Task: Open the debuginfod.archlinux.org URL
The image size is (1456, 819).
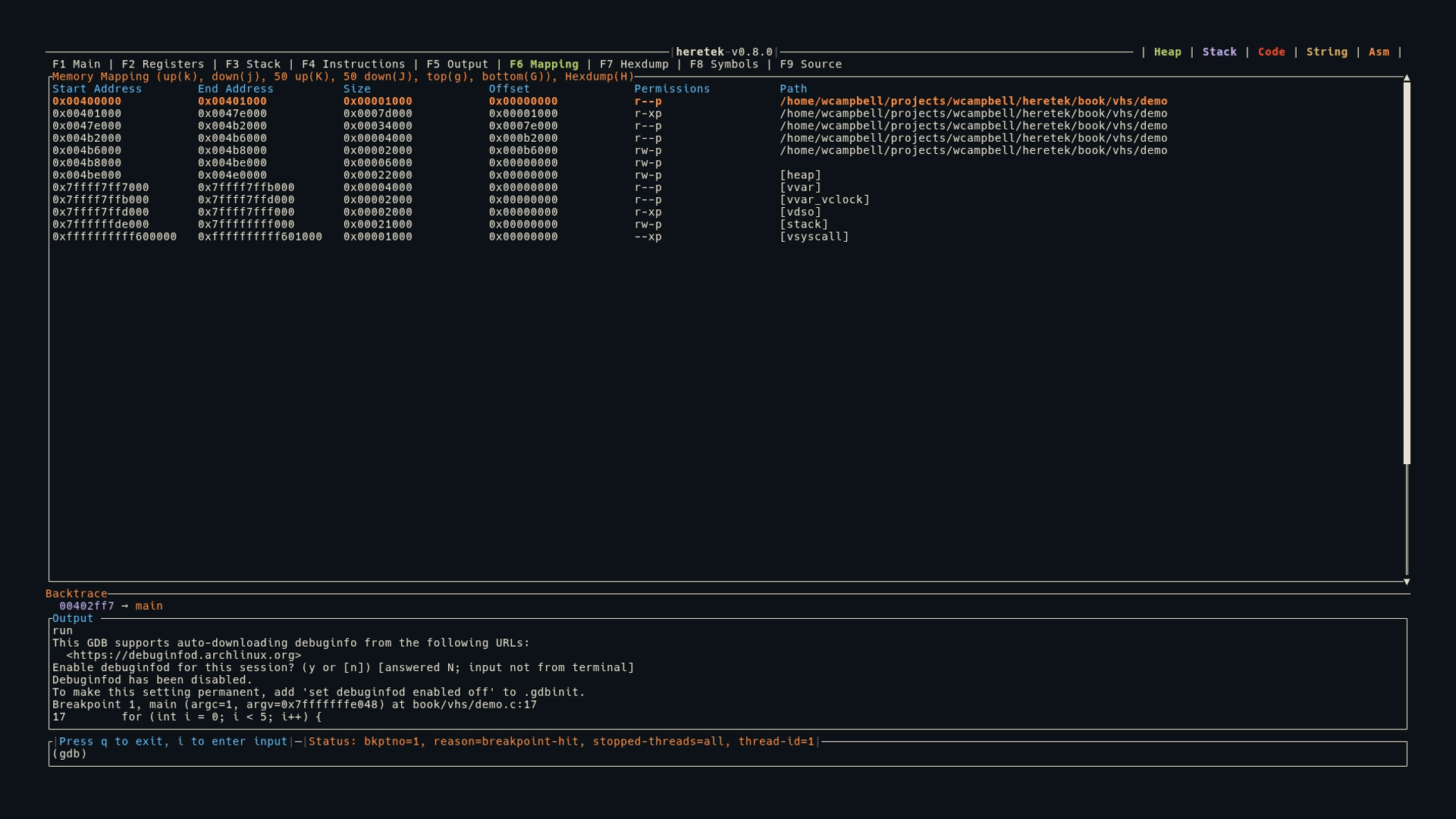Action: 184,655
